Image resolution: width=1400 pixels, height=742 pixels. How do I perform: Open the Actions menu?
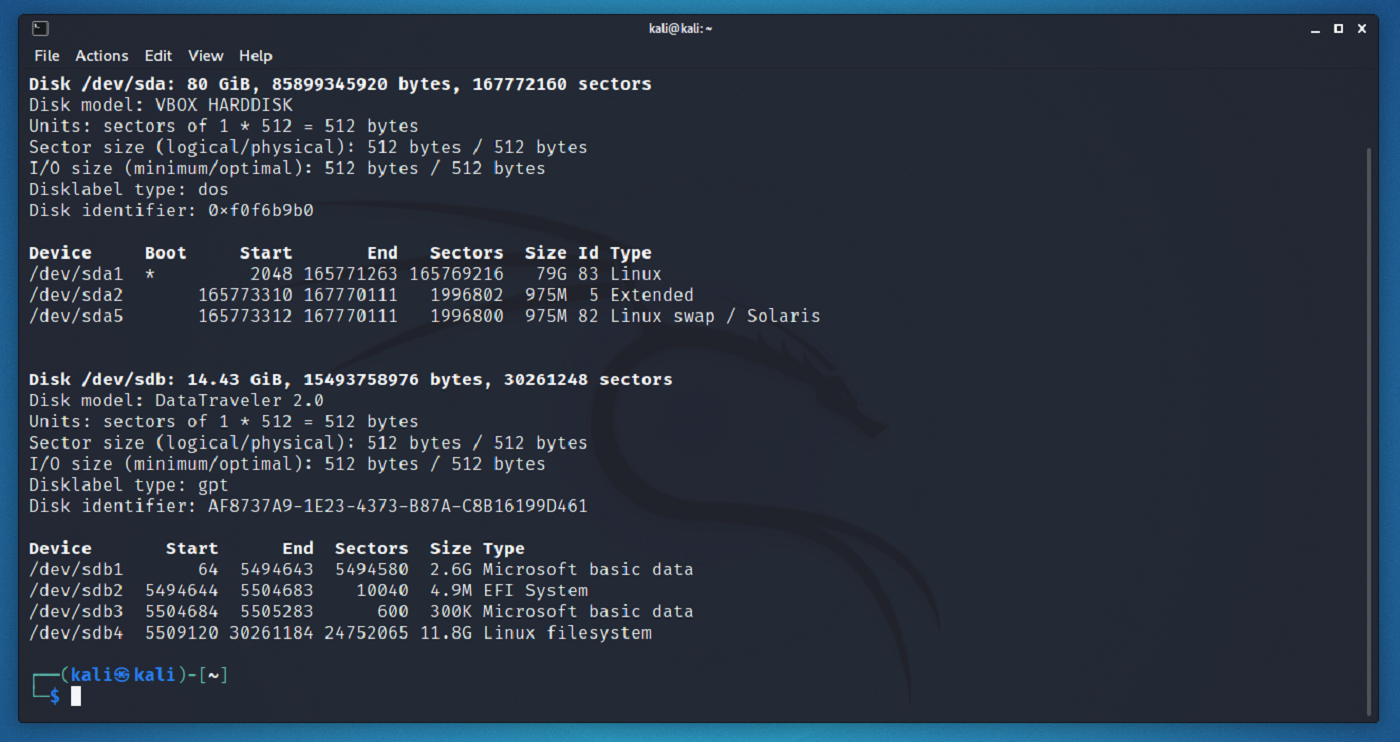click(x=101, y=56)
